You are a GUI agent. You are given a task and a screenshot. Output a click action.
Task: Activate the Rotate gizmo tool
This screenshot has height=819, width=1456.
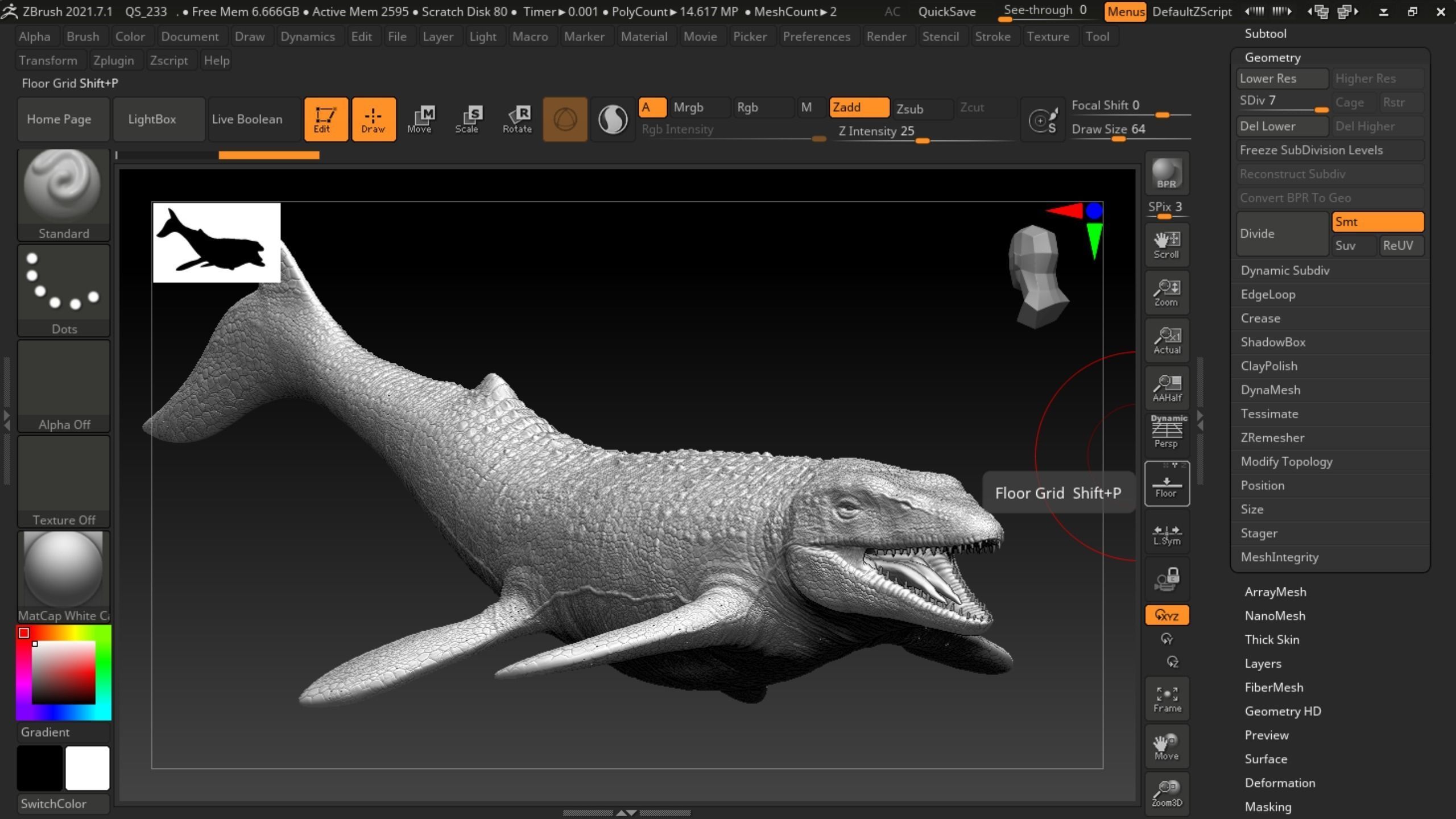[516, 119]
